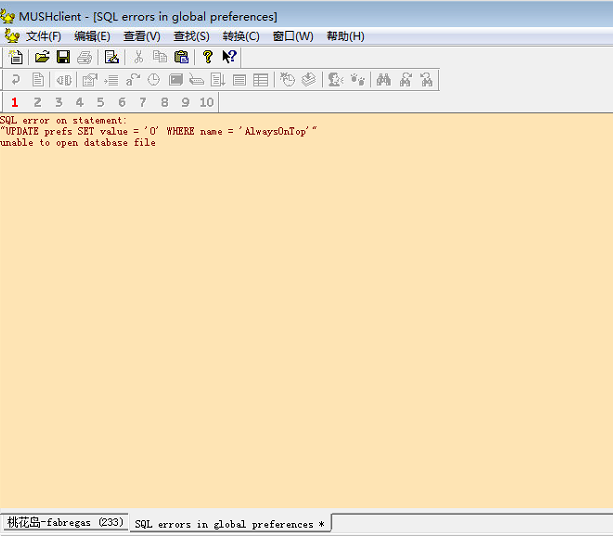Screen dimensions: 613x536
Task: Select world number 6 button
Action: tap(122, 102)
